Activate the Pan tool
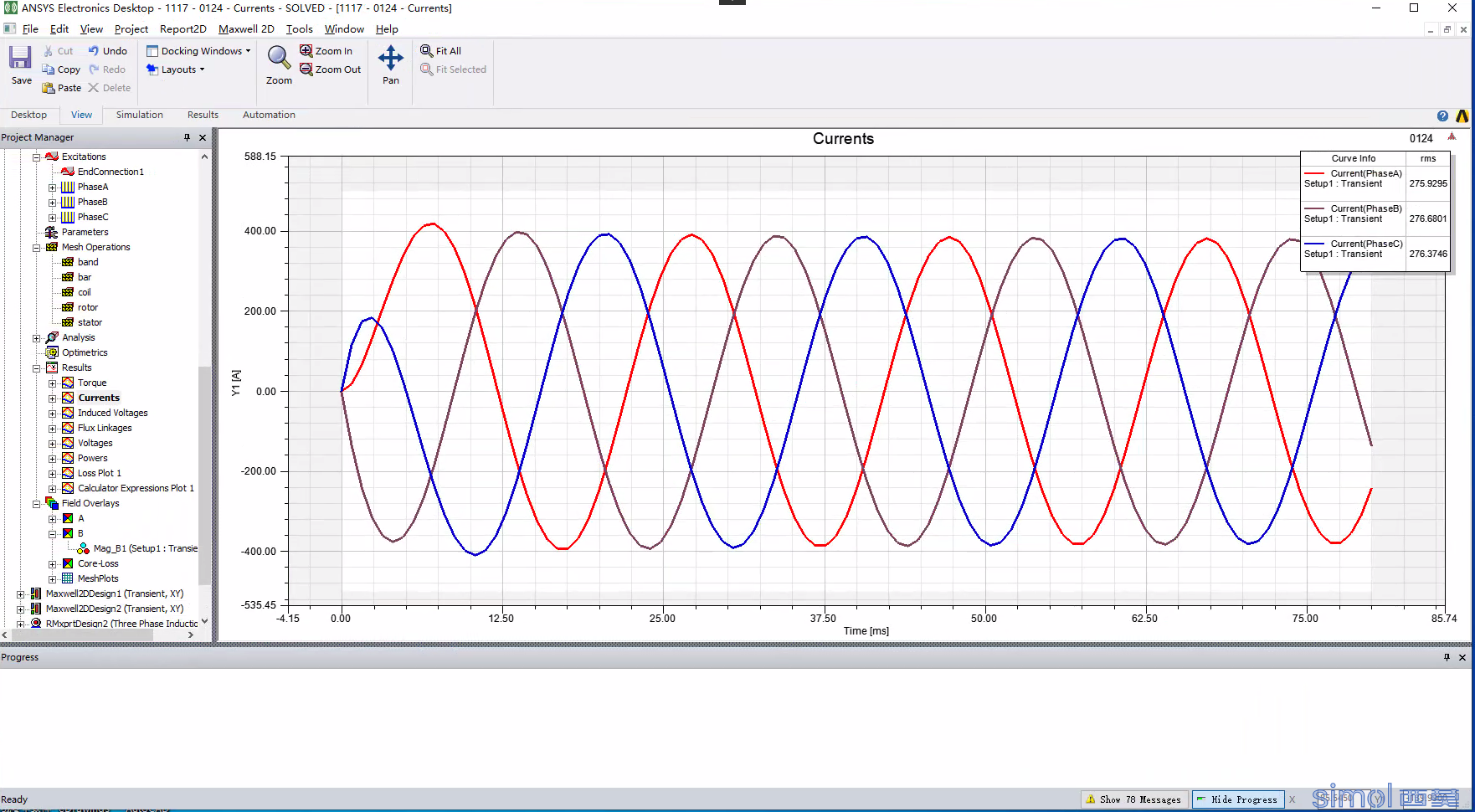The image size is (1475, 812). point(391,58)
